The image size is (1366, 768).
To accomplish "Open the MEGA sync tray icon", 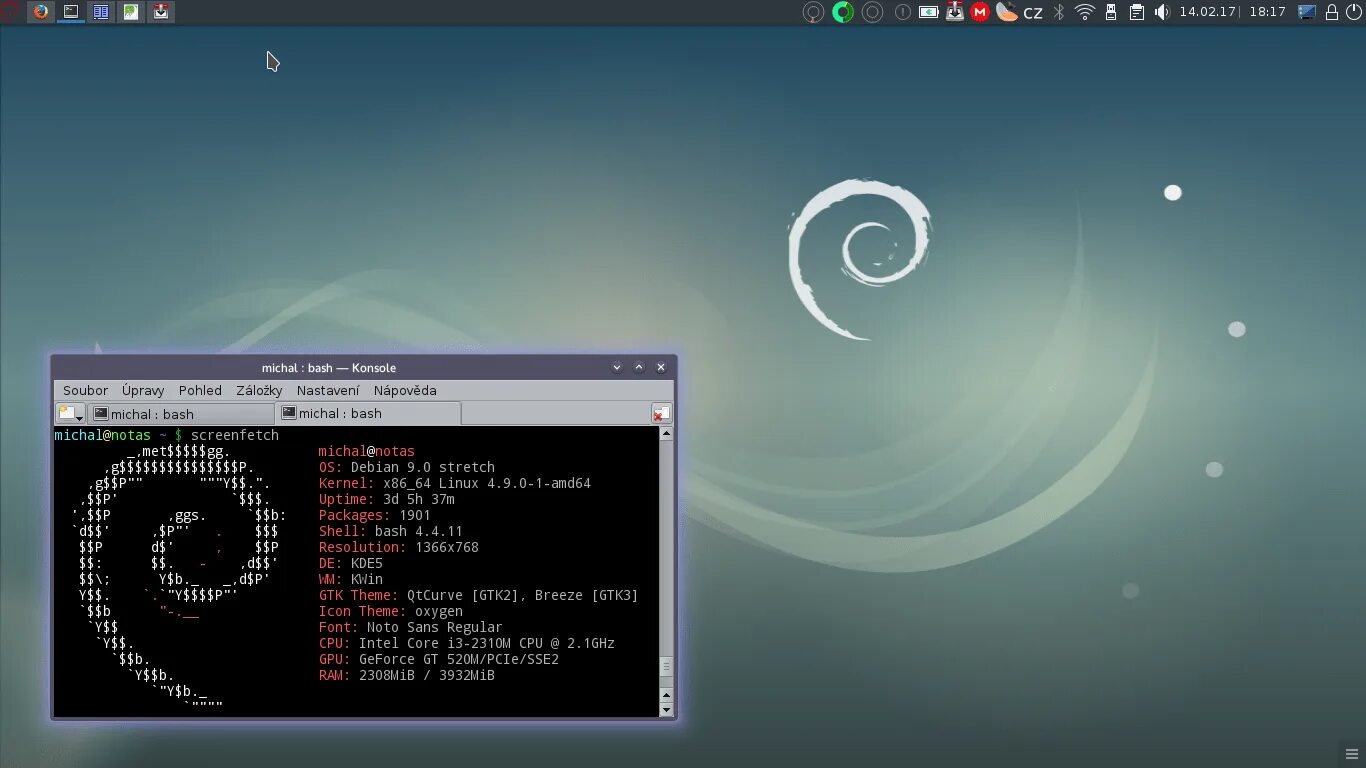I will click(981, 12).
